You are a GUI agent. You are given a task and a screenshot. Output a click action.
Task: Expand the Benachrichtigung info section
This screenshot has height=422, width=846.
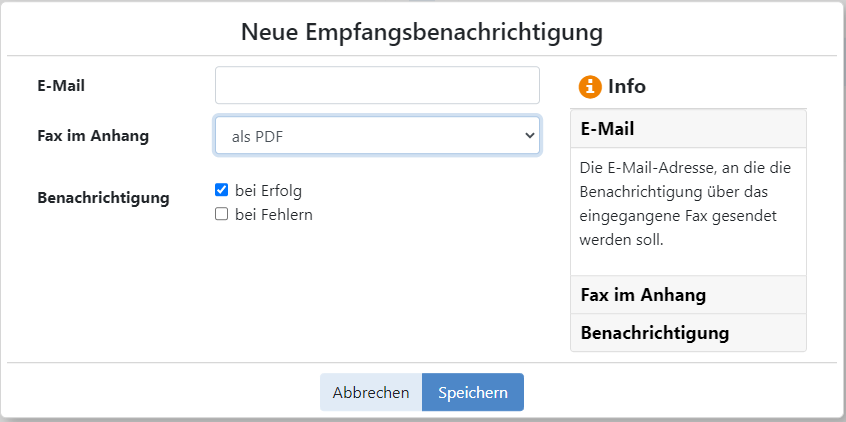click(x=688, y=332)
